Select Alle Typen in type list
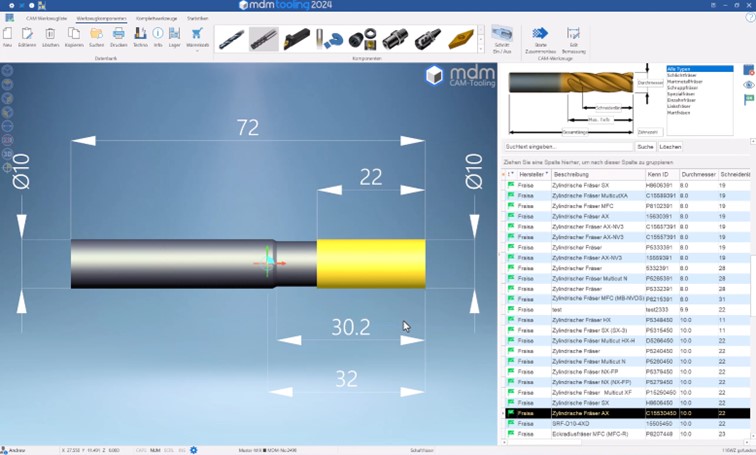 pos(700,69)
